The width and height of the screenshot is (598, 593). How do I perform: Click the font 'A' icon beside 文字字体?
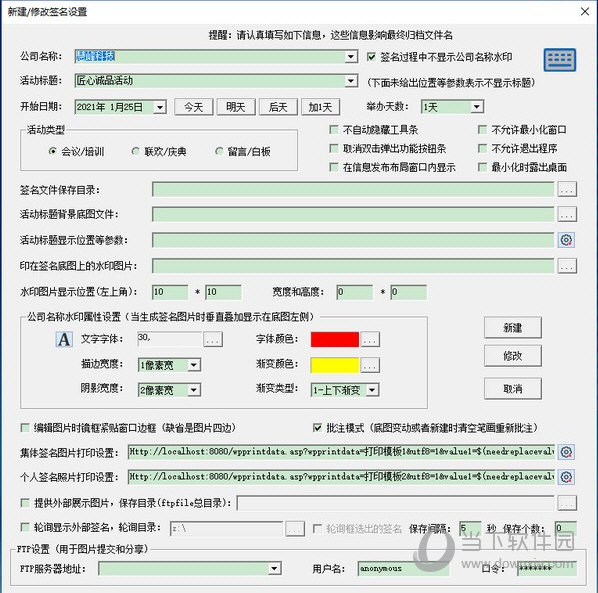pos(64,339)
